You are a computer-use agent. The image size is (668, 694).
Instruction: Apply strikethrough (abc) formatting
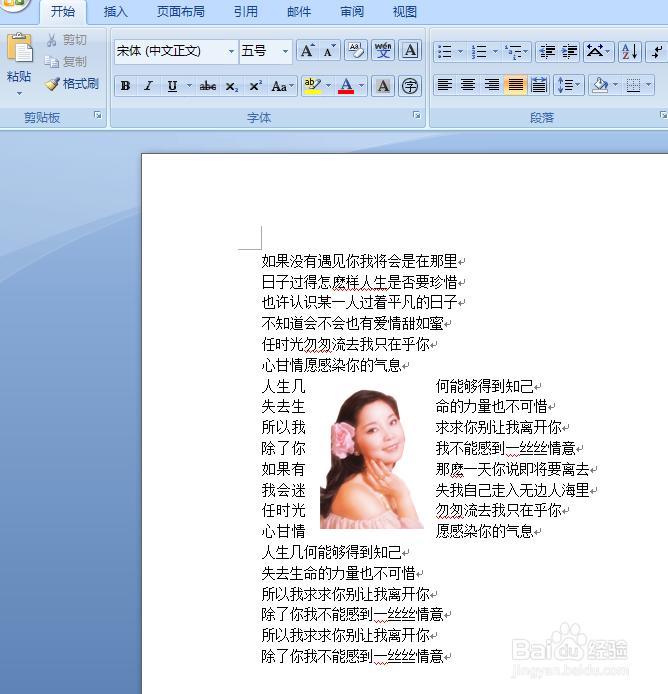208,86
